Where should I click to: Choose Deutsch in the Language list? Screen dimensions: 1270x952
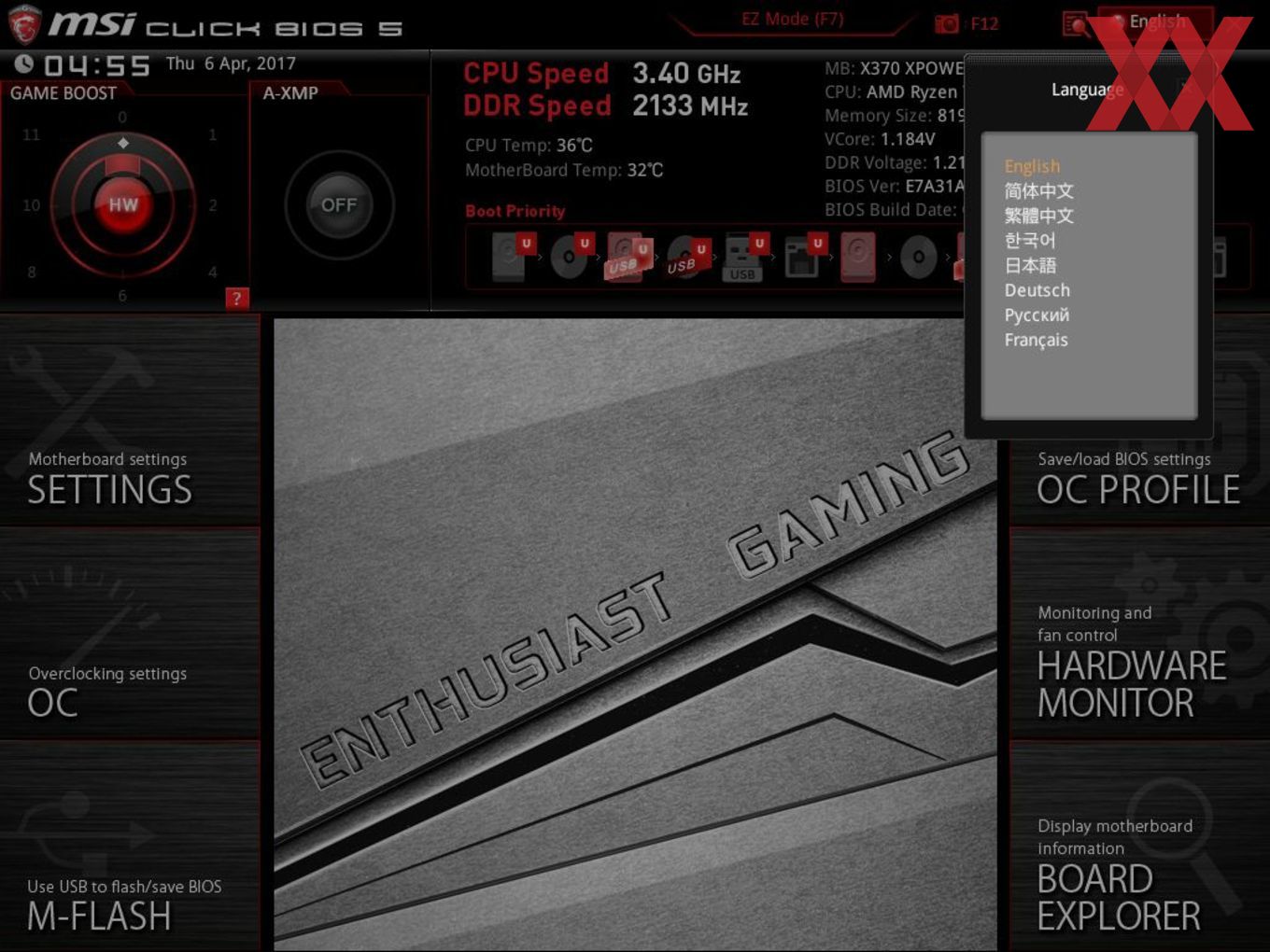pyautogui.click(x=1037, y=290)
